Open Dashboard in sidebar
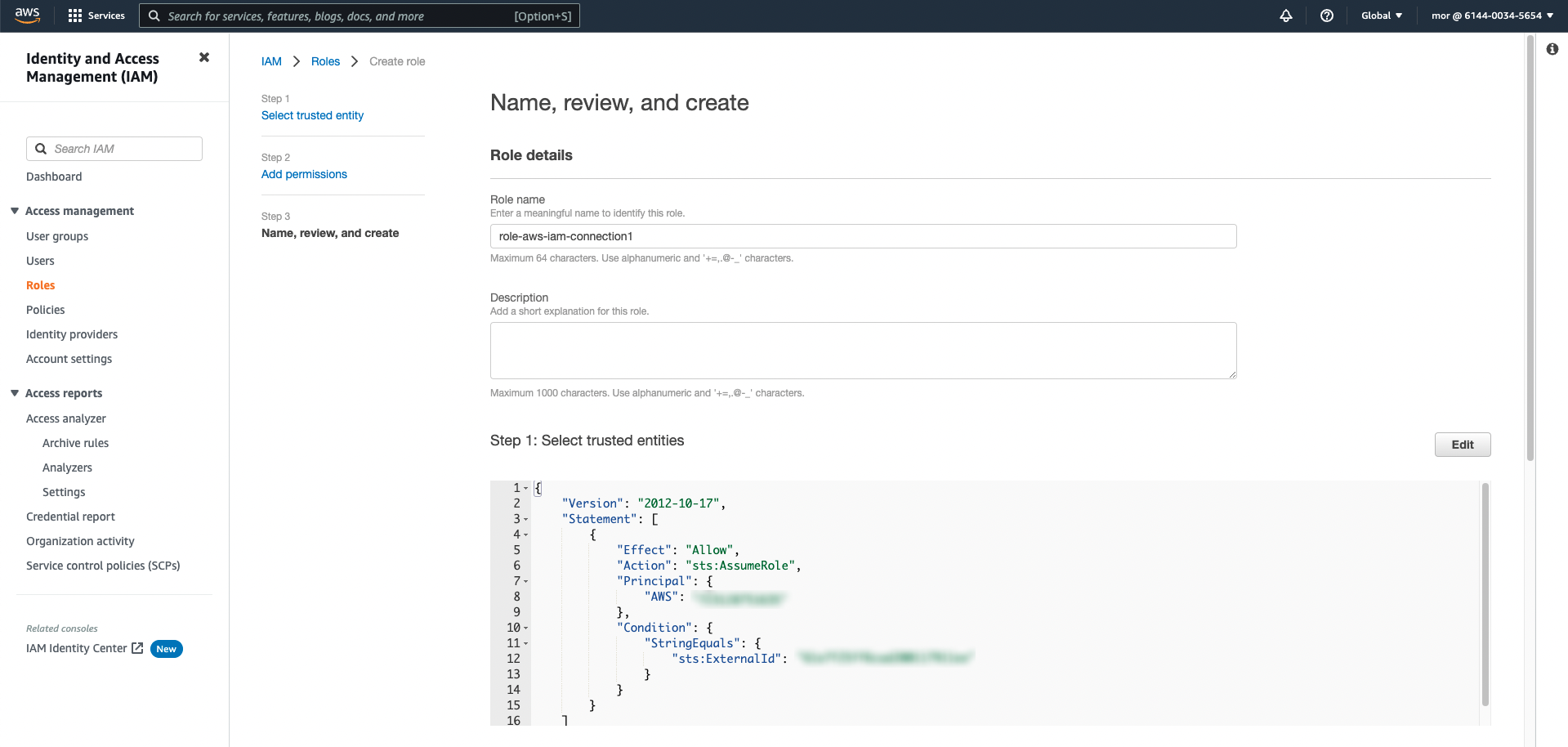The width and height of the screenshot is (1568, 747). tap(54, 177)
